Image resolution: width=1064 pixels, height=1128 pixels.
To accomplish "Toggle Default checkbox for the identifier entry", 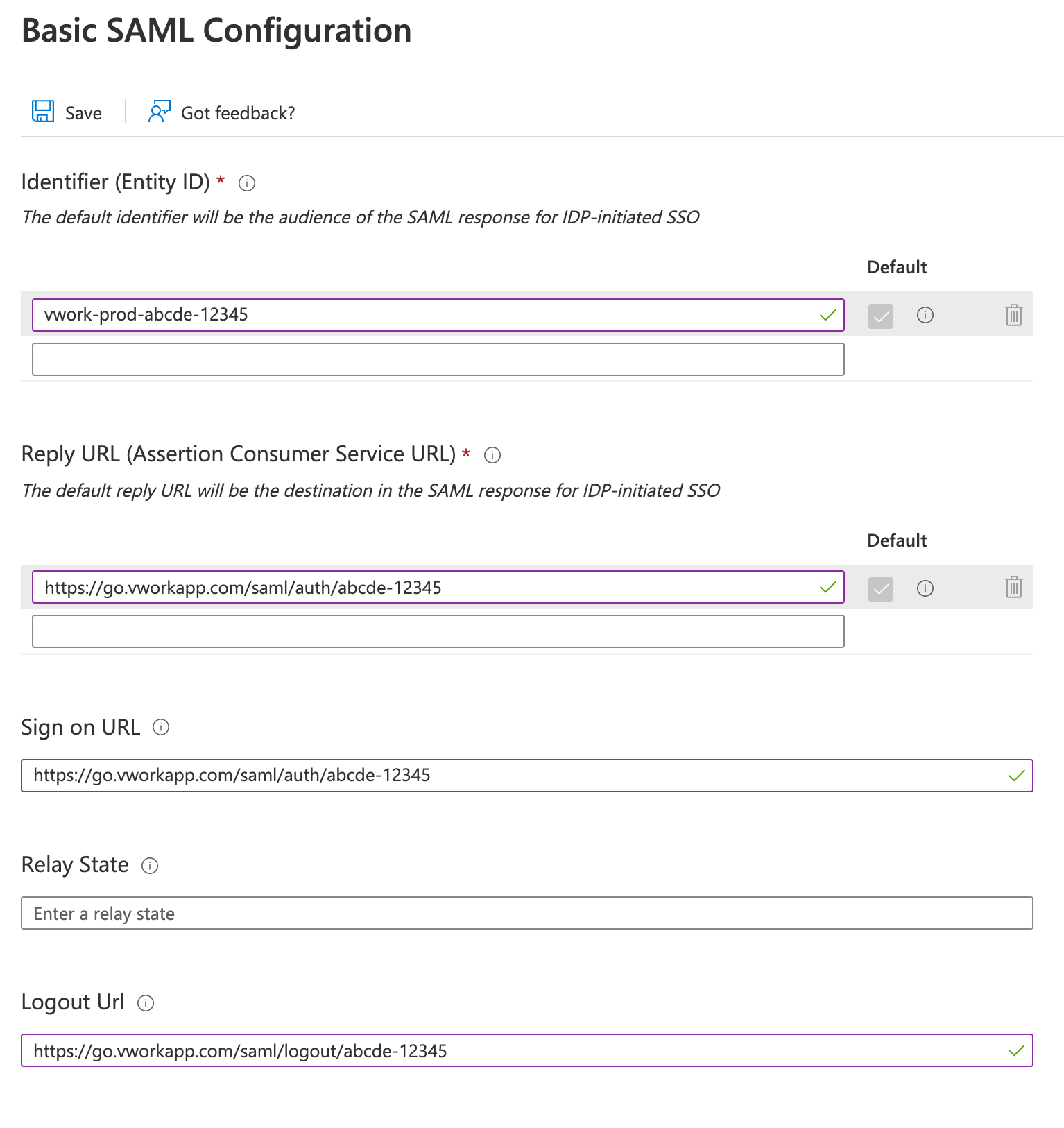I will (x=881, y=316).
